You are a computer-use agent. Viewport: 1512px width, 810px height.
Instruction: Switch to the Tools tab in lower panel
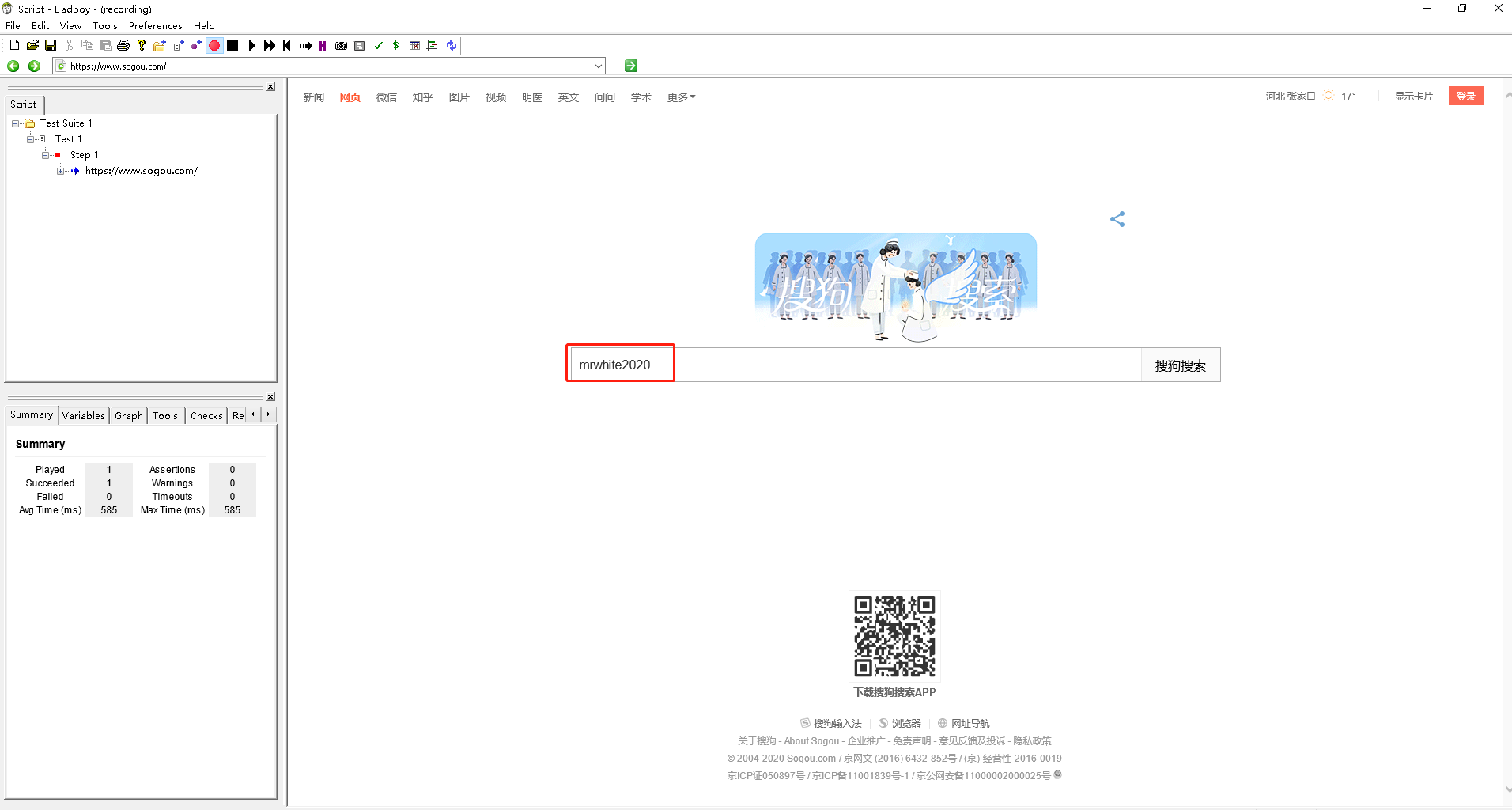[x=165, y=415]
